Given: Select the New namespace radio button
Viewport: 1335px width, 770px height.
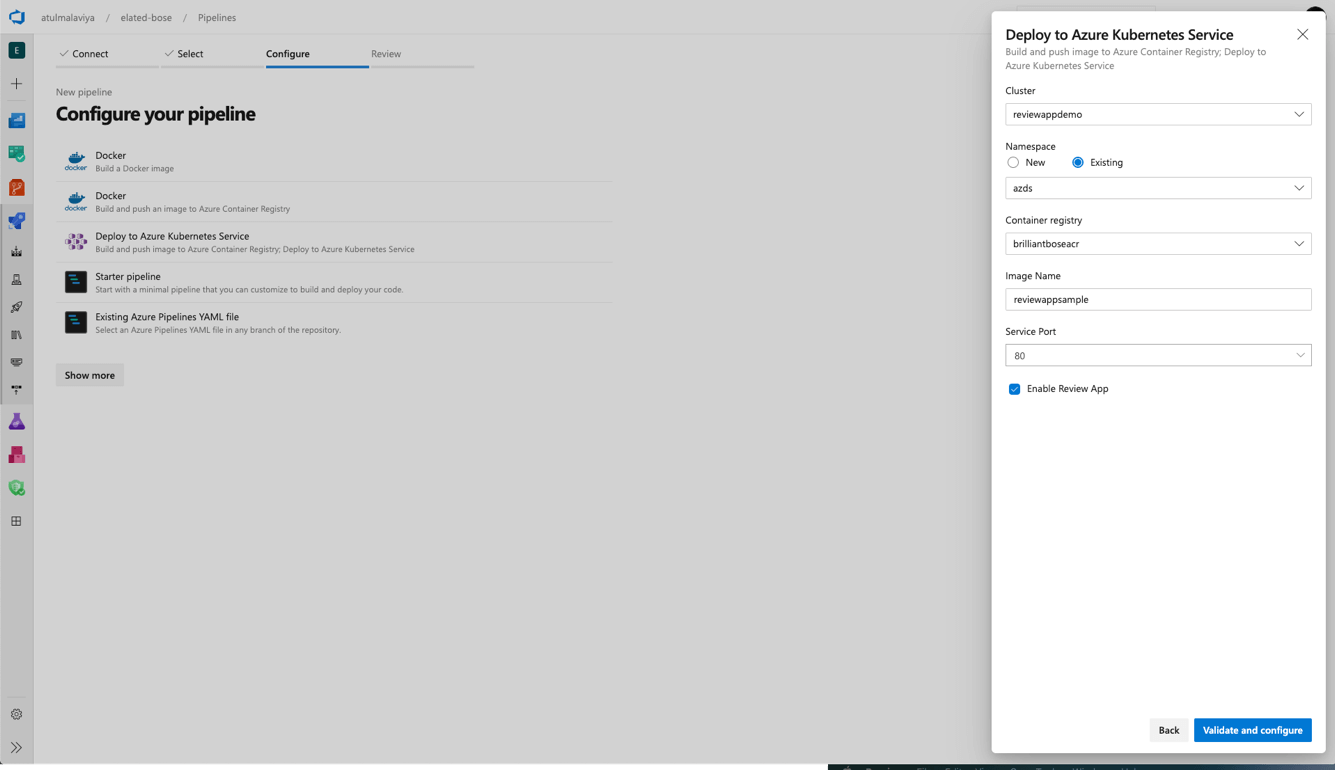Looking at the screenshot, I should click(x=1013, y=162).
